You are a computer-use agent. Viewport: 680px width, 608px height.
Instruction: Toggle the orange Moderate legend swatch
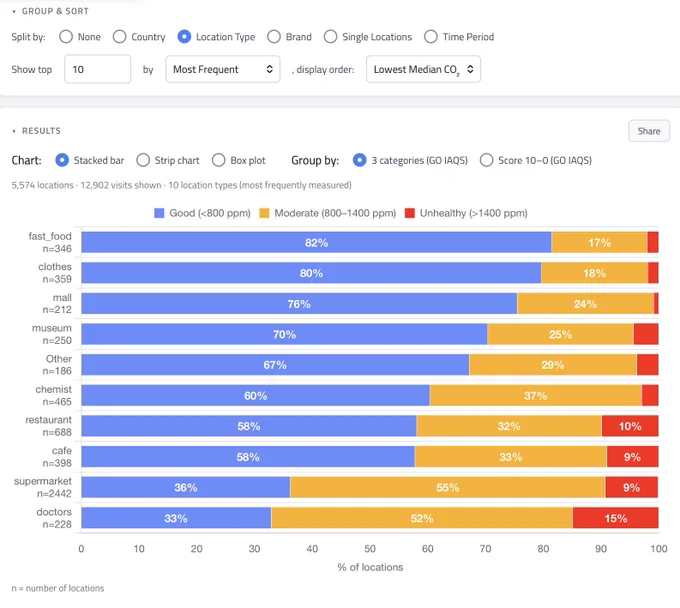pos(264,213)
